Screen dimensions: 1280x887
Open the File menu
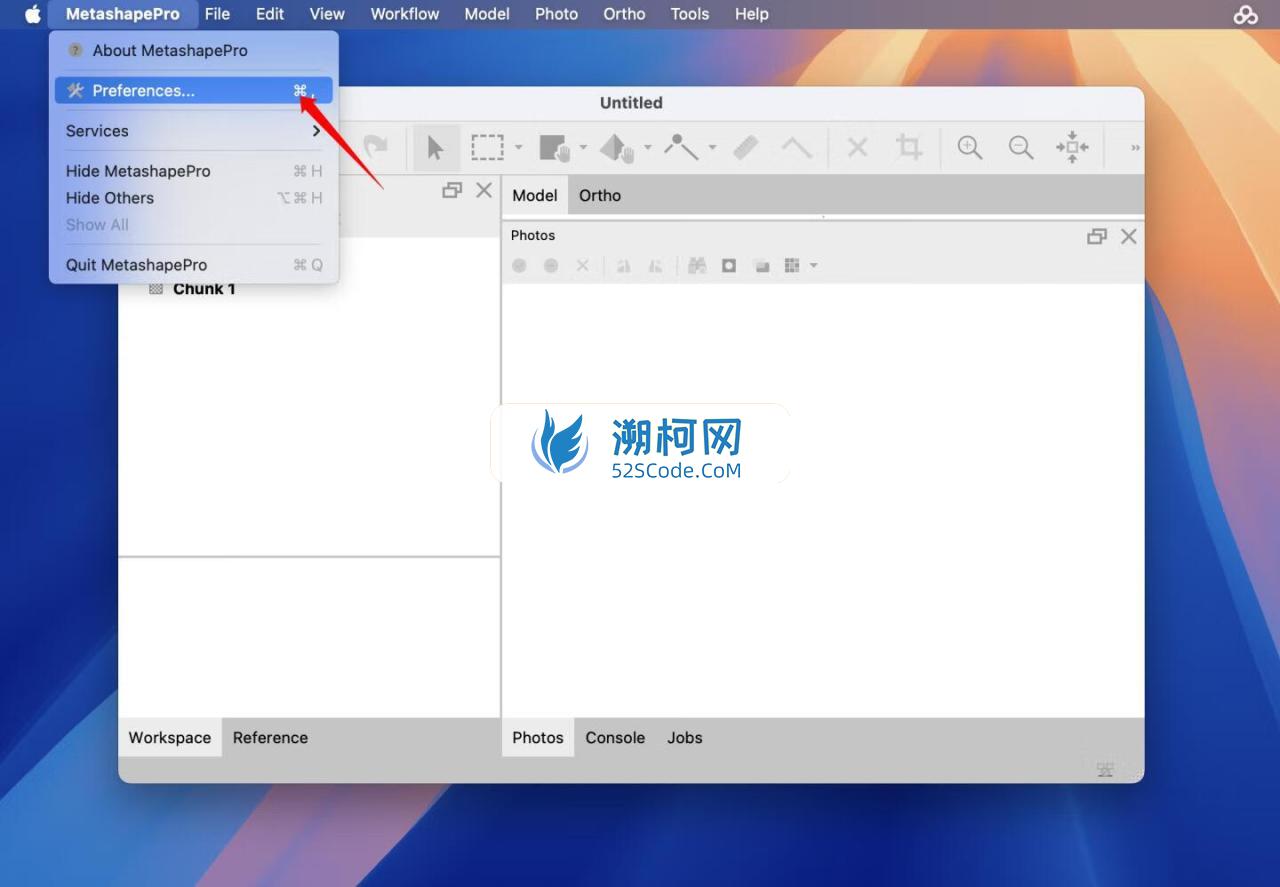[x=217, y=14]
